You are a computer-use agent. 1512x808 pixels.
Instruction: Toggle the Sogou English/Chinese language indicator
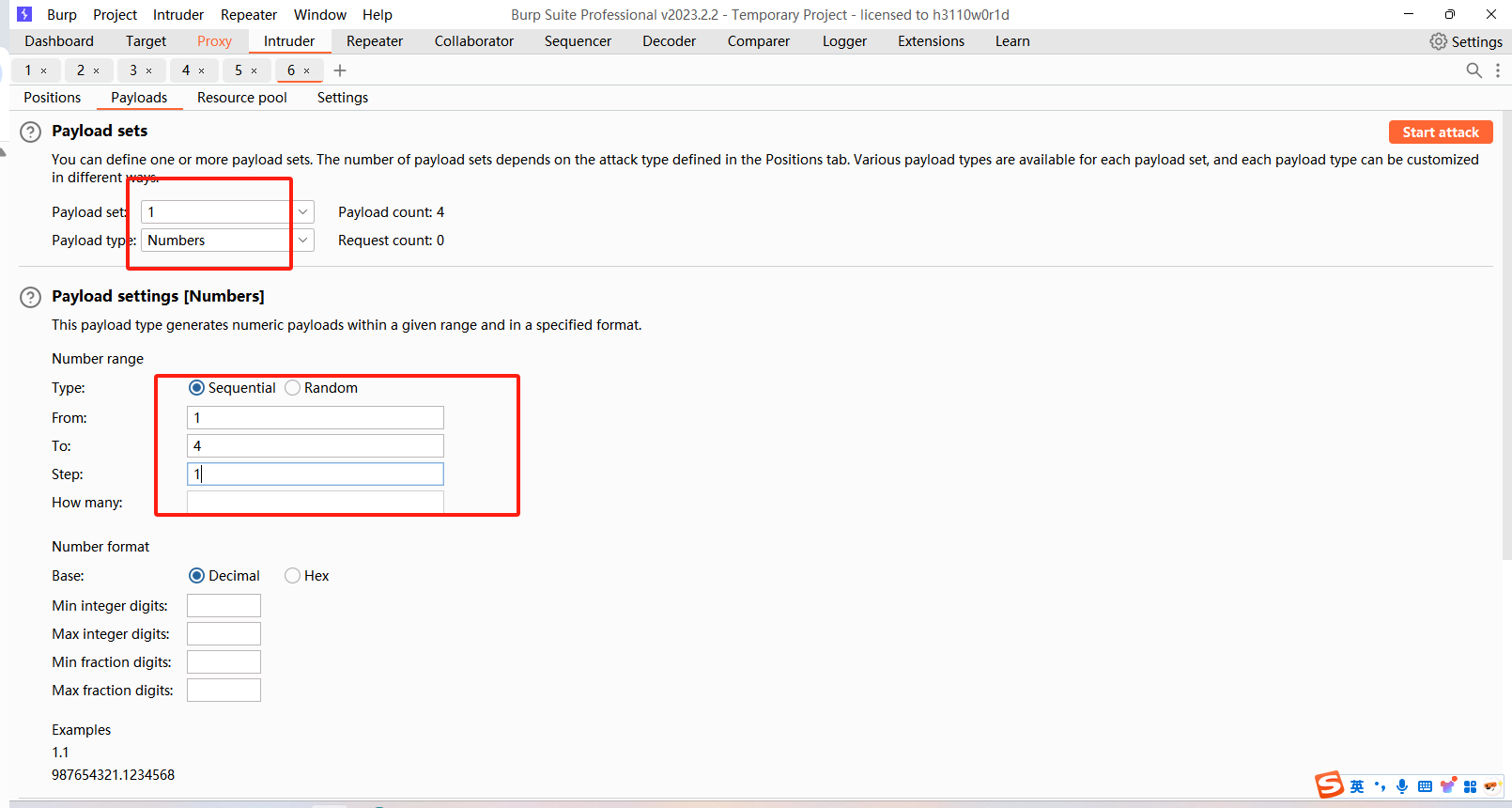pyautogui.click(x=1357, y=786)
